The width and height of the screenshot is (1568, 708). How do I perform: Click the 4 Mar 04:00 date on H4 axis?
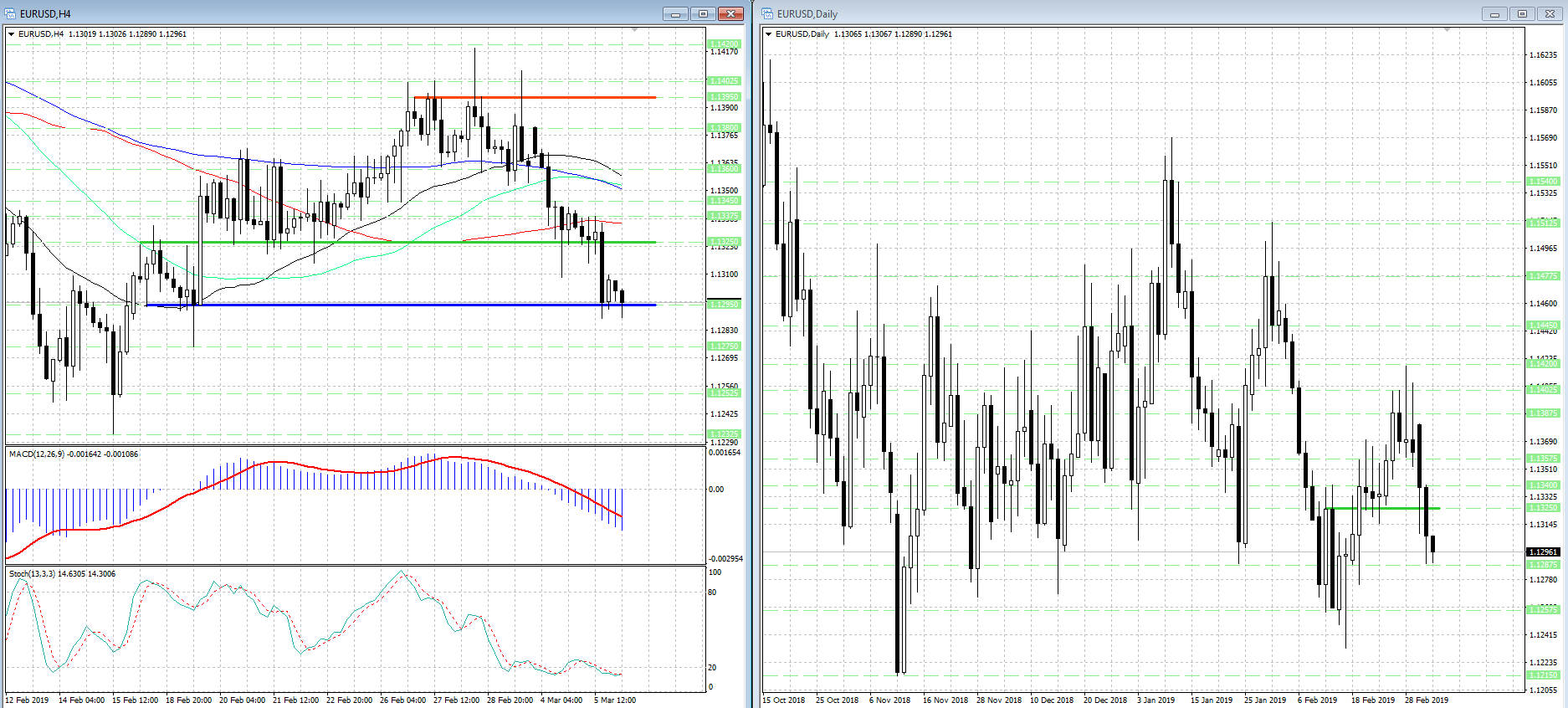click(x=561, y=700)
